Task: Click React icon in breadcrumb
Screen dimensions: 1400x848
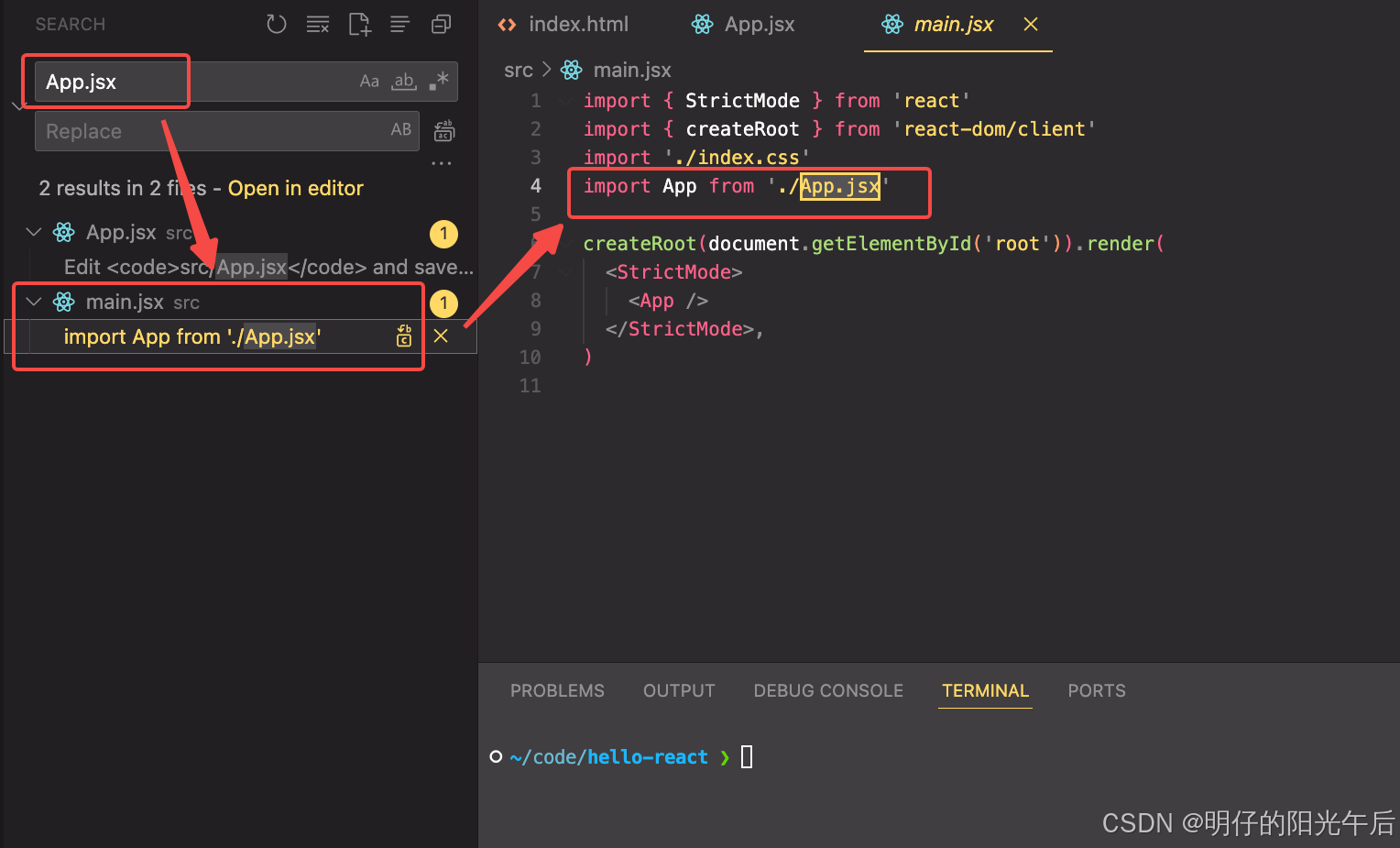Action: (572, 70)
